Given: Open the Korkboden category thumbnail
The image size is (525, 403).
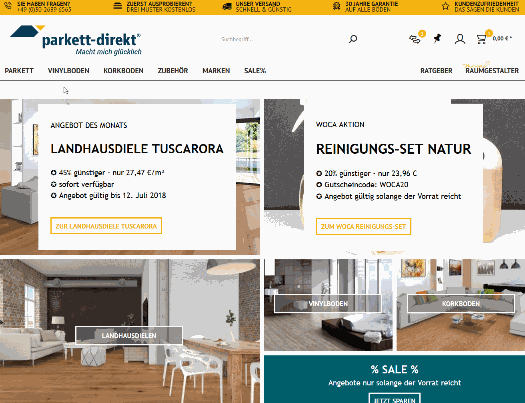Looking at the screenshot, I should [x=461, y=304].
